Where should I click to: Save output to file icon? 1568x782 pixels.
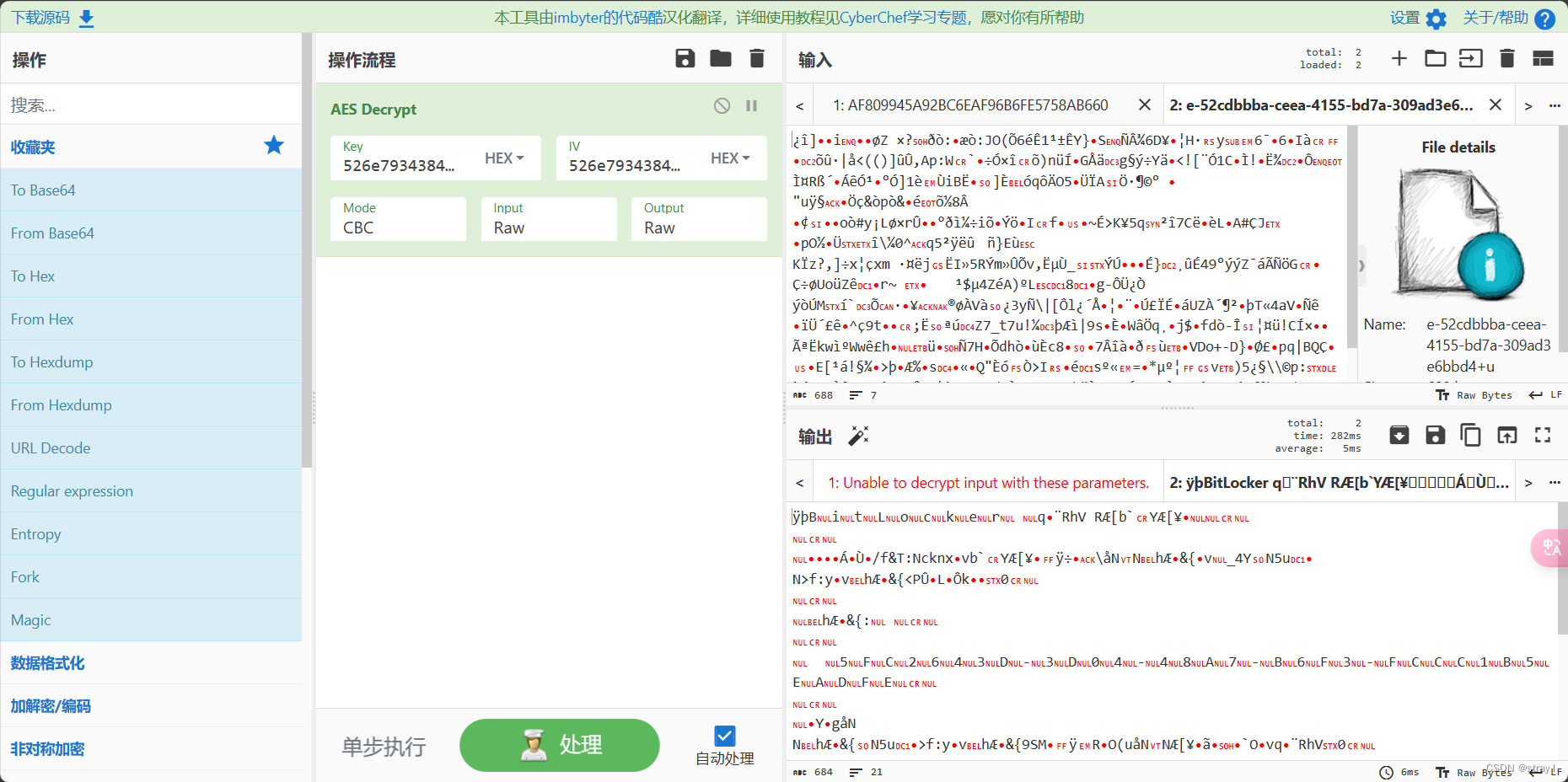point(1436,435)
